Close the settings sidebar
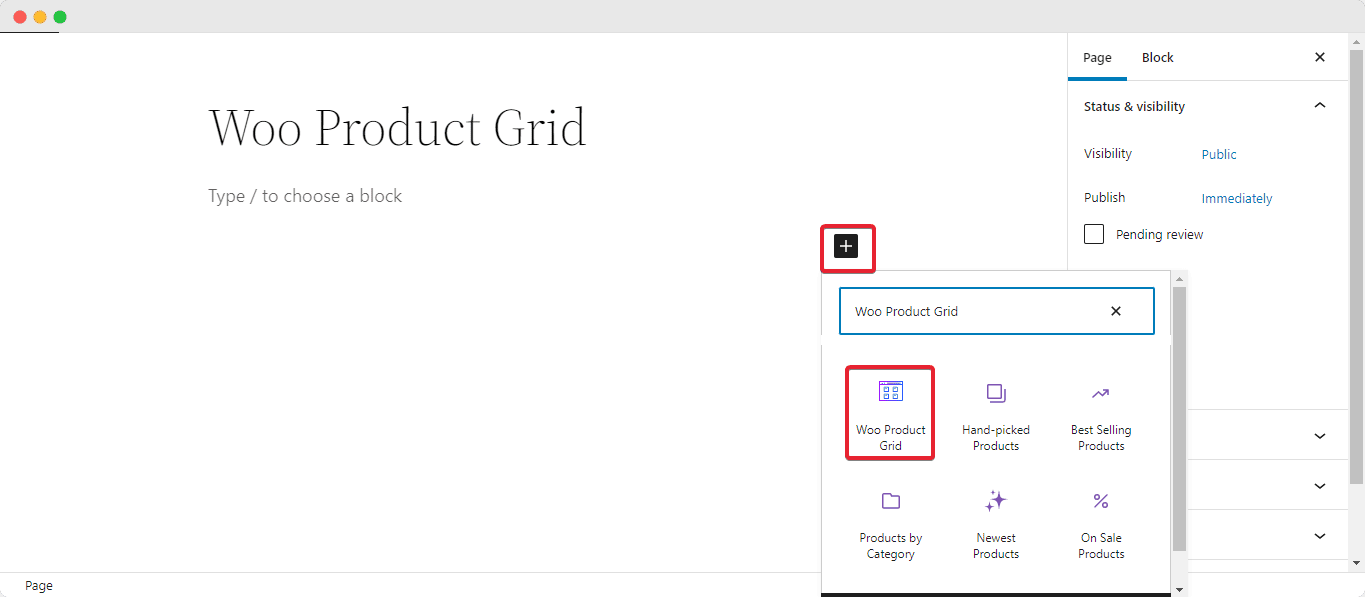The width and height of the screenshot is (1365, 597). click(1320, 57)
